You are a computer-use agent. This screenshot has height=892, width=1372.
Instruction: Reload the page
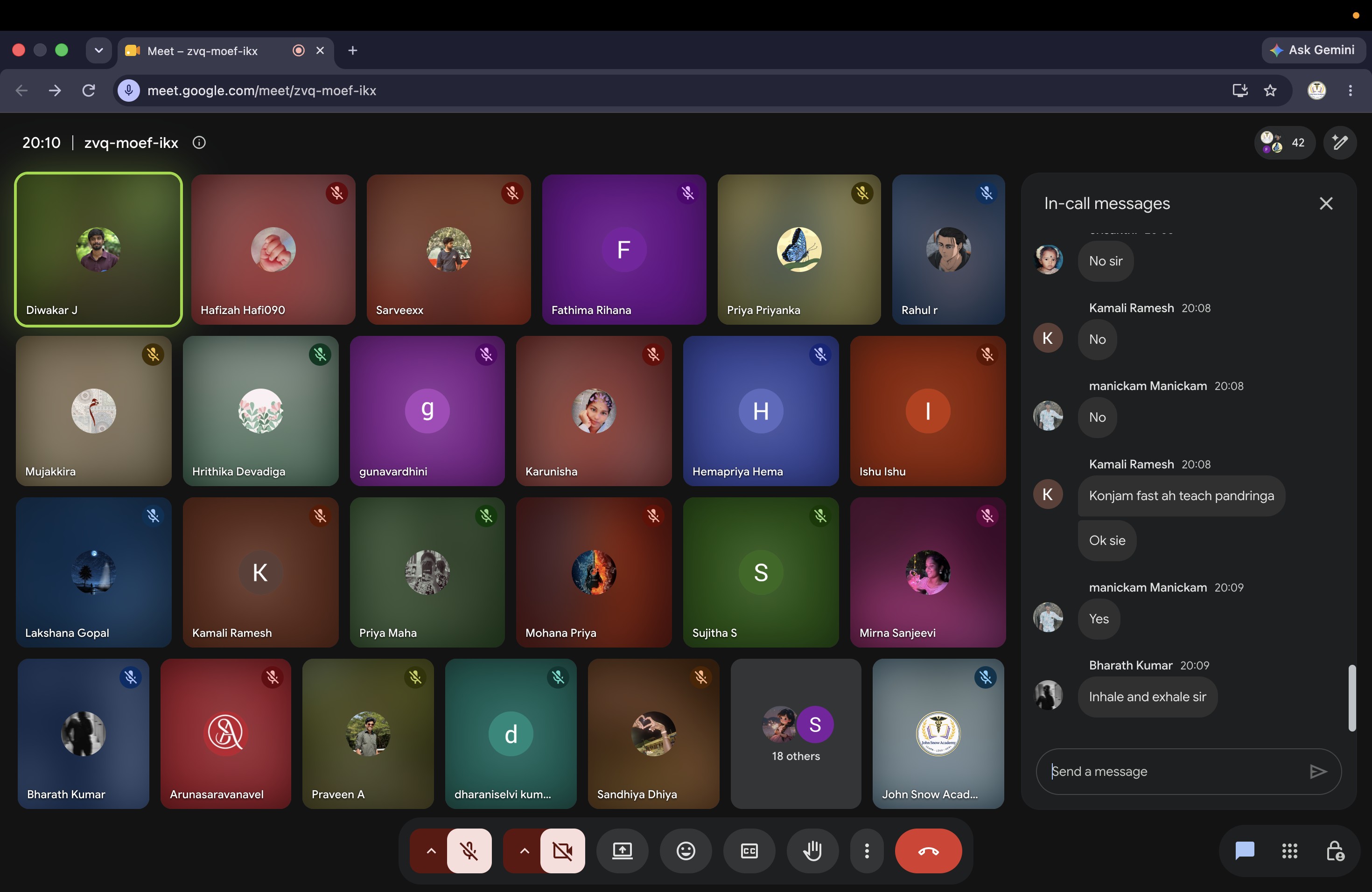coord(88,90)
